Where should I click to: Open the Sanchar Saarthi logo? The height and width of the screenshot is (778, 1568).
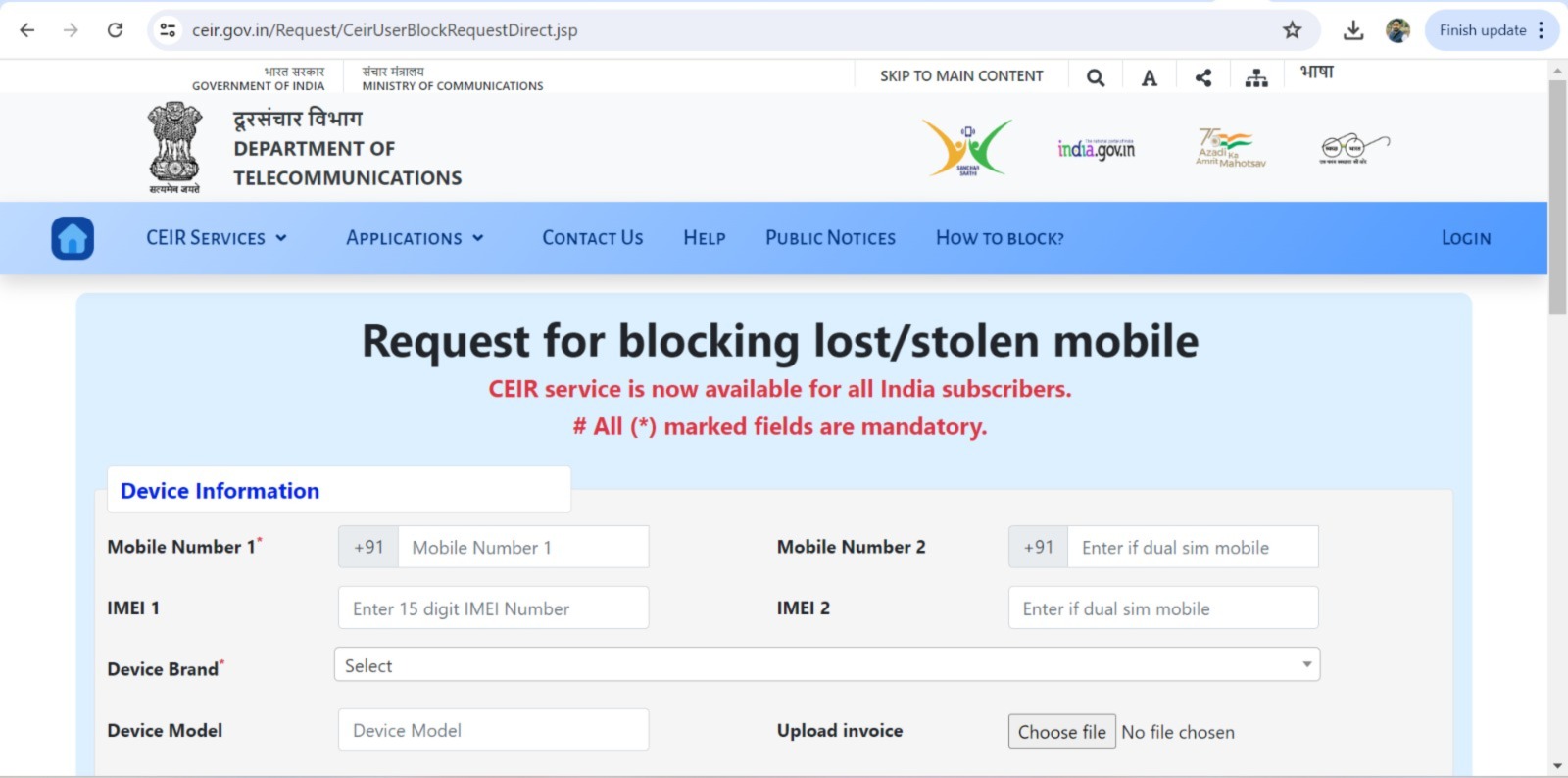(x=966, y=147)
